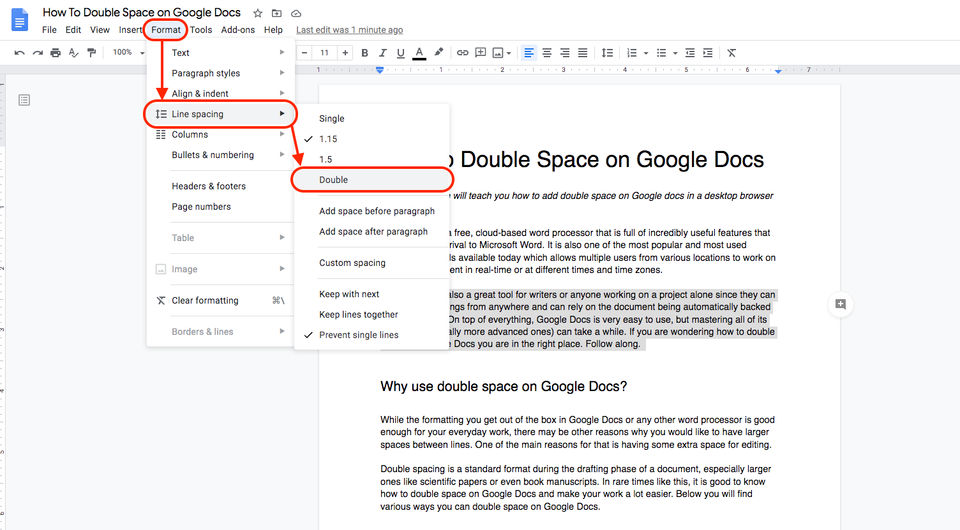Create a bulleted list
The image size is (960, 530).
661,53
